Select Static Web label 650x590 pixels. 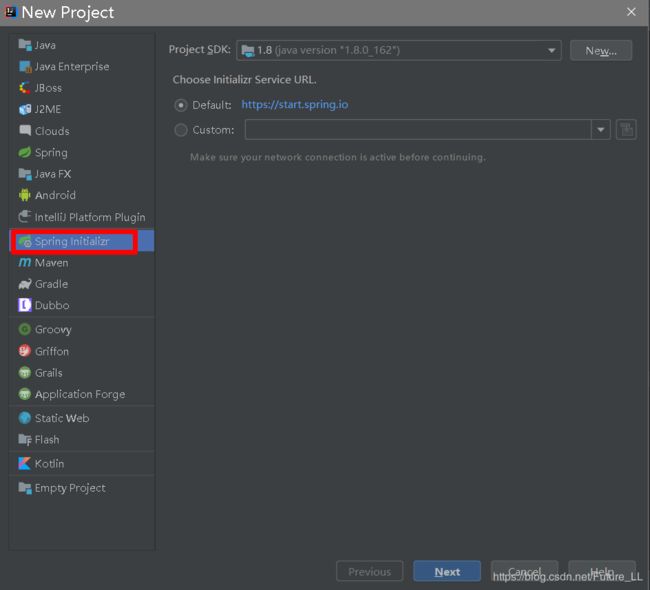pos(62,418)
